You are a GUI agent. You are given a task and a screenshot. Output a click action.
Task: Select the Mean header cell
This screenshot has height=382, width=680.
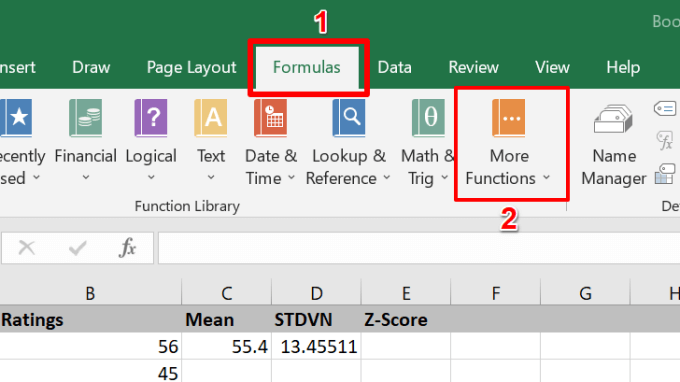[226, 320]
